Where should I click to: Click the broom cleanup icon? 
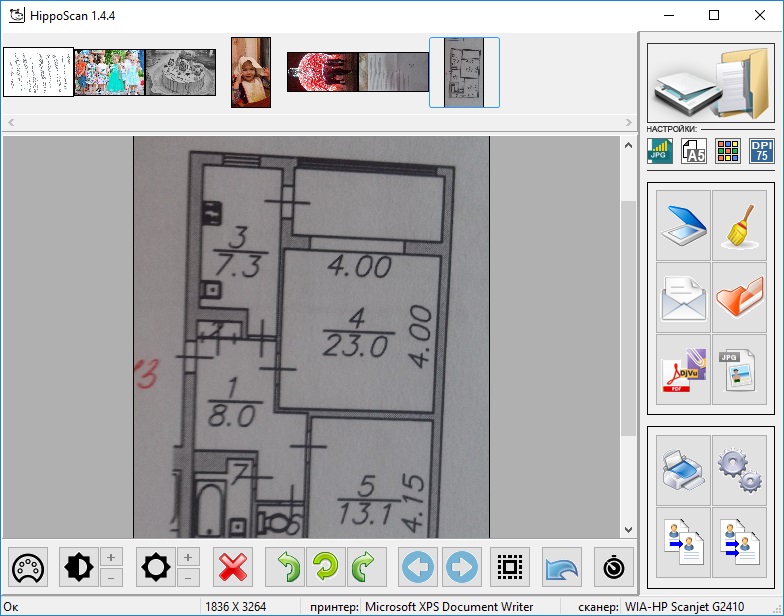(740, 225)
